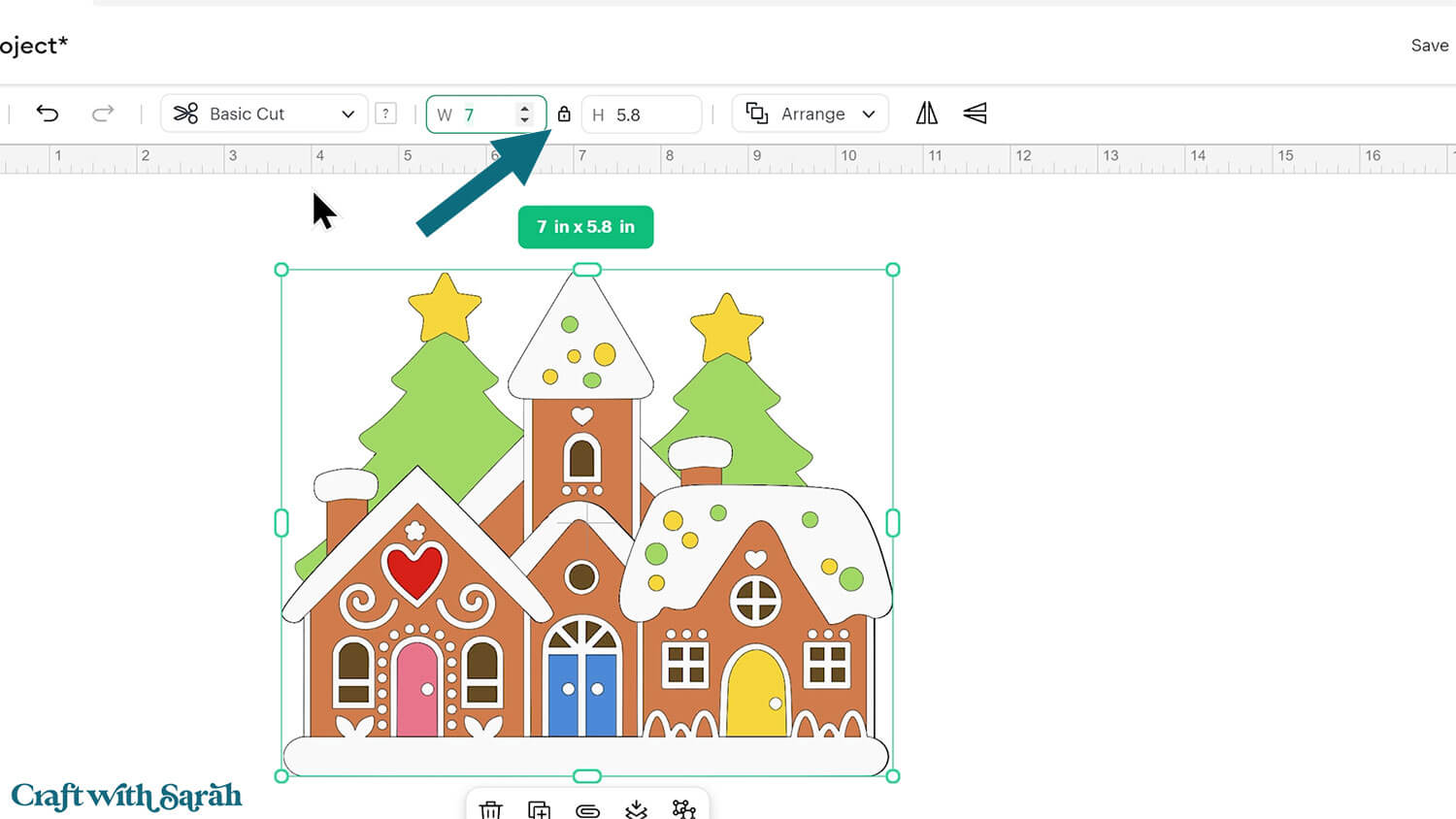Screen dimensions: 1456x819
Task: Flatten the design with the flatten icon
Action: click(636, 808)
